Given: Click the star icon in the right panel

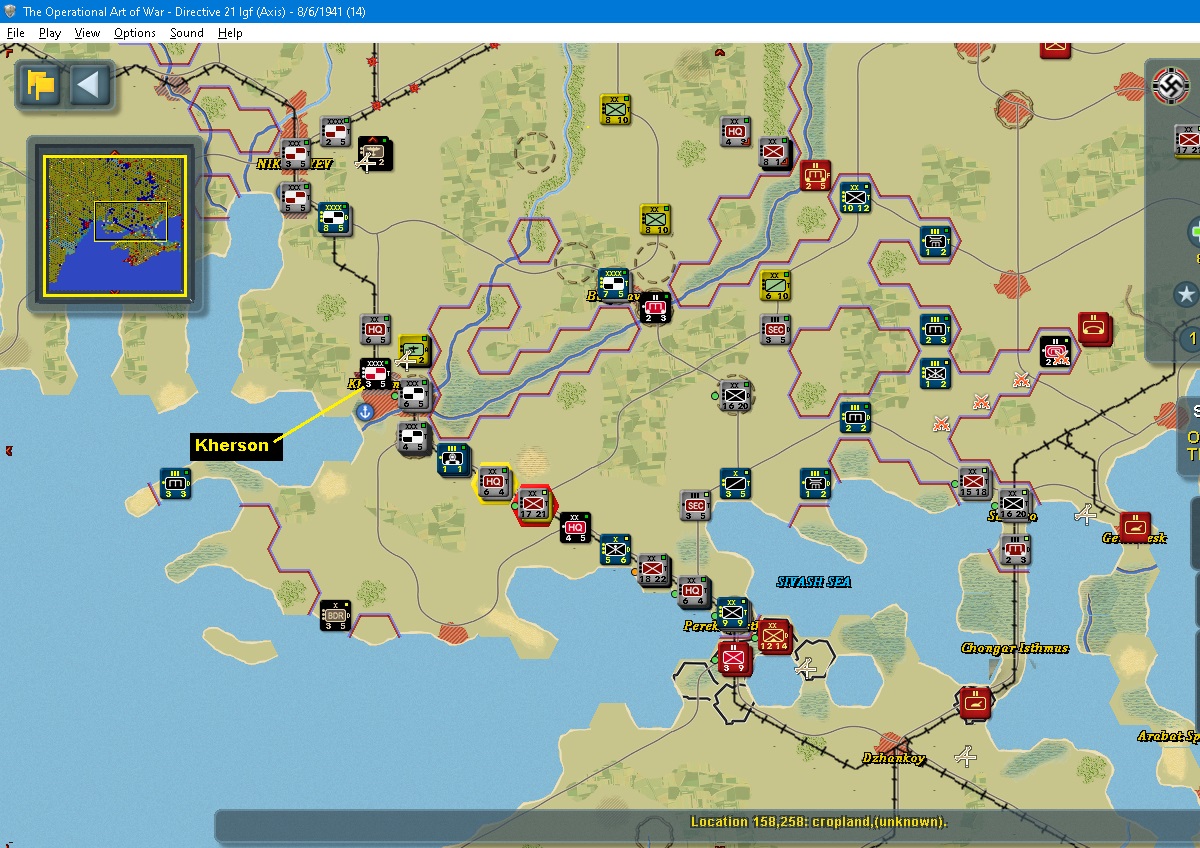Looking at the screenshot, I should [1186, 295].
